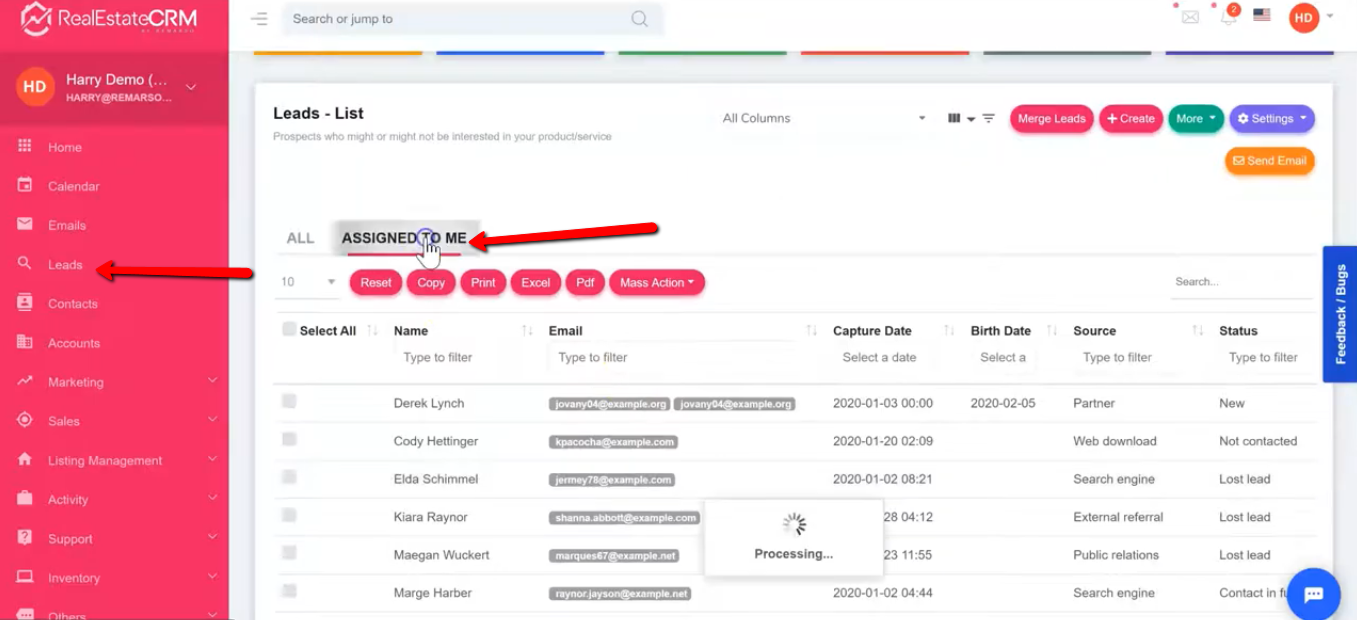Viewport: 1357px width, 620px height.
Task: Click the hamburger menu icon in the header
Action: click(x=259, y=19)
